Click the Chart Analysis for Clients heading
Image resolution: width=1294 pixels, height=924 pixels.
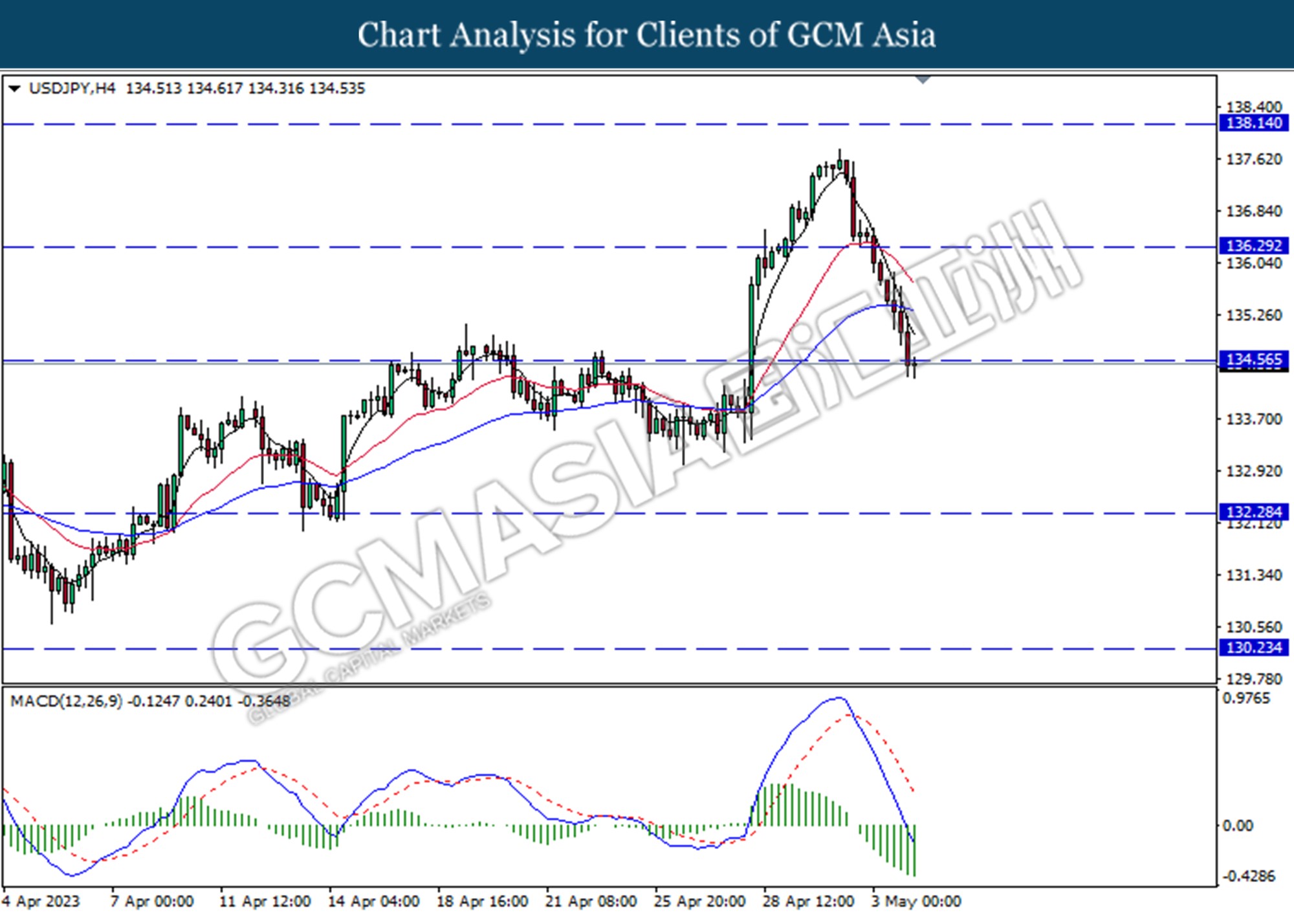[x=647, y=35]
